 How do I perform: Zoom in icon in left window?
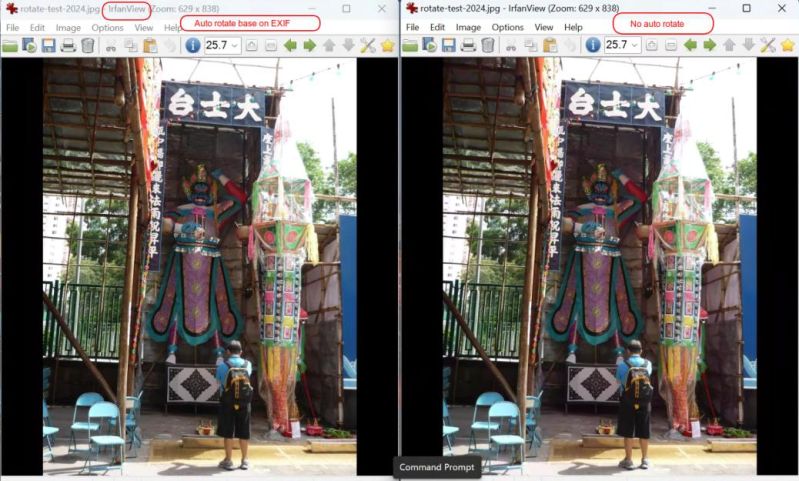pyautogui.click(x=251, y=46)
